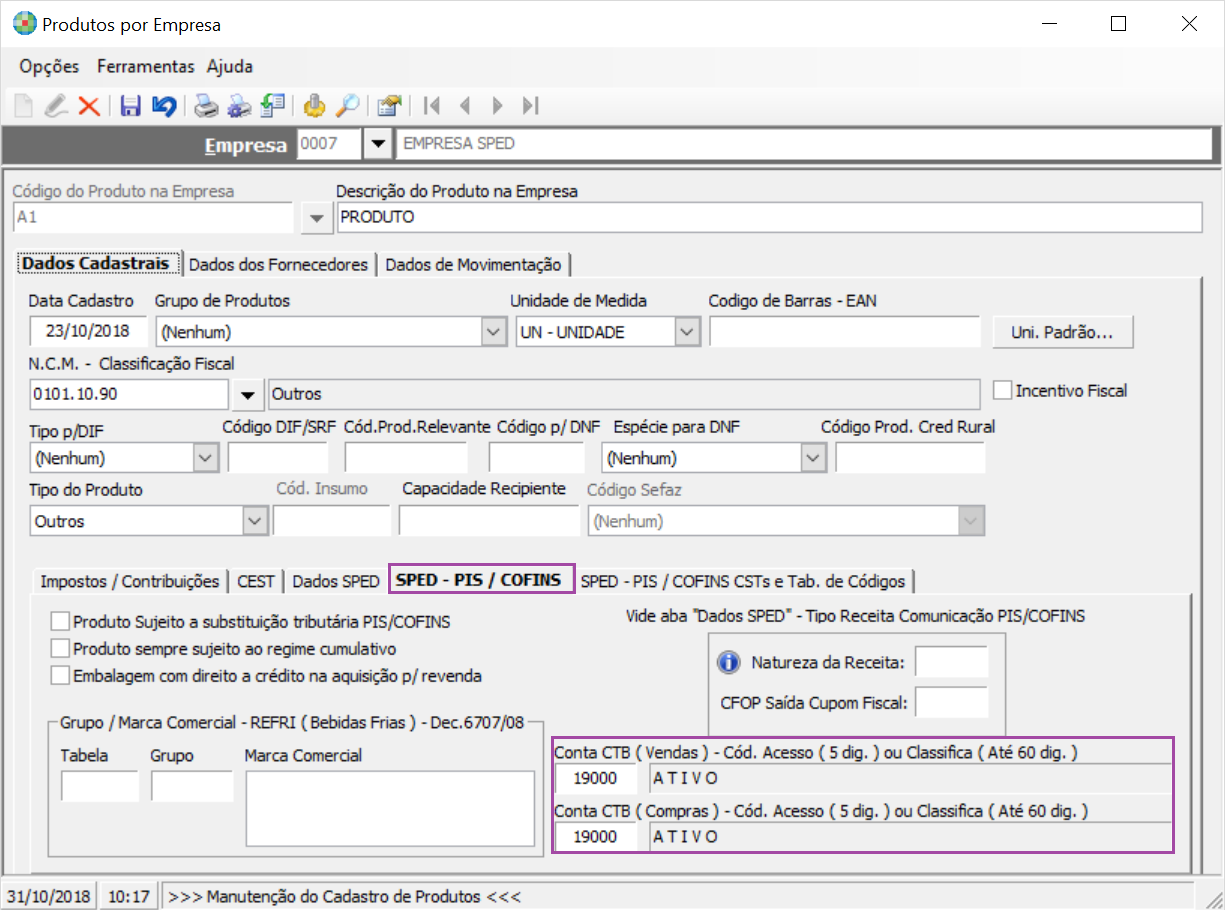Image resolution: width=1225 pixels, height=910 pixels.
Task: Expand the Grupo de Produtos dropdown
Action: [x=493, y=332]
